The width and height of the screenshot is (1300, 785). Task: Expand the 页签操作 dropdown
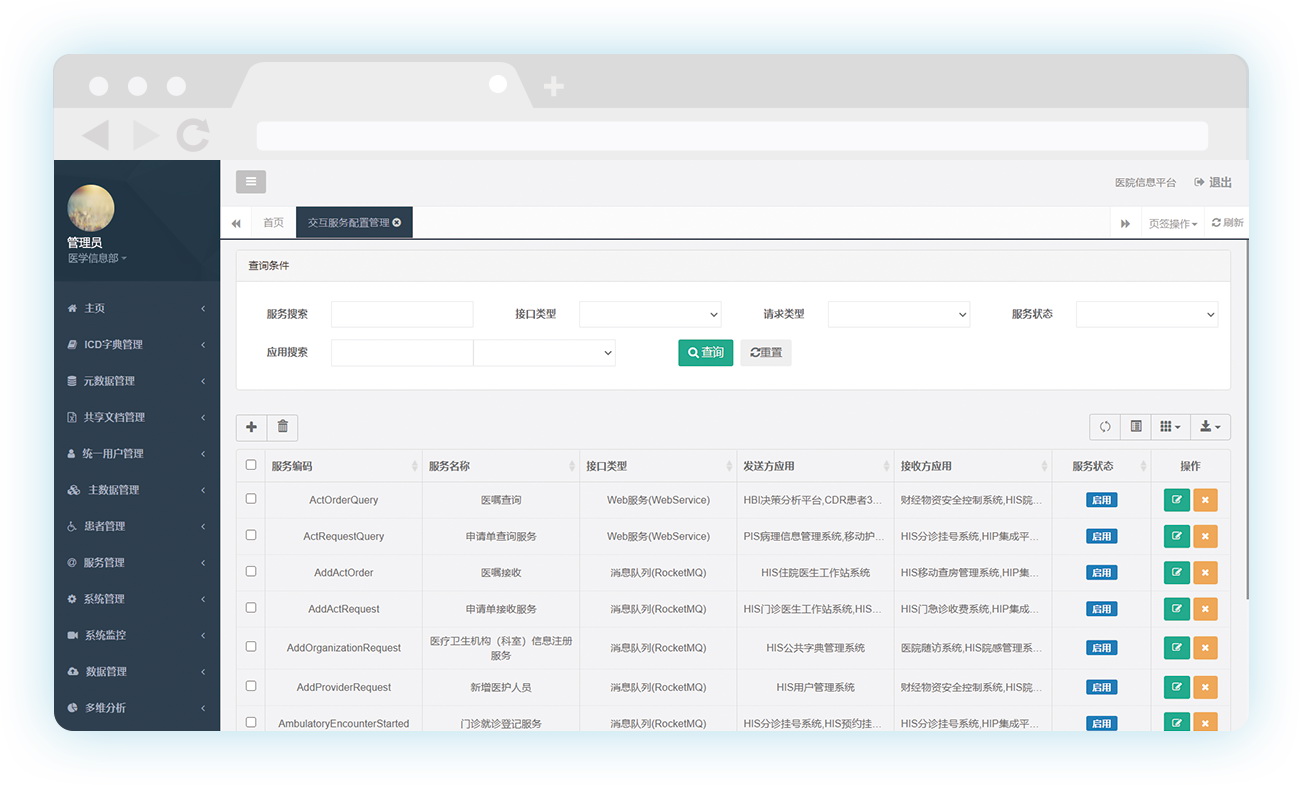(x=1172, y=224)
